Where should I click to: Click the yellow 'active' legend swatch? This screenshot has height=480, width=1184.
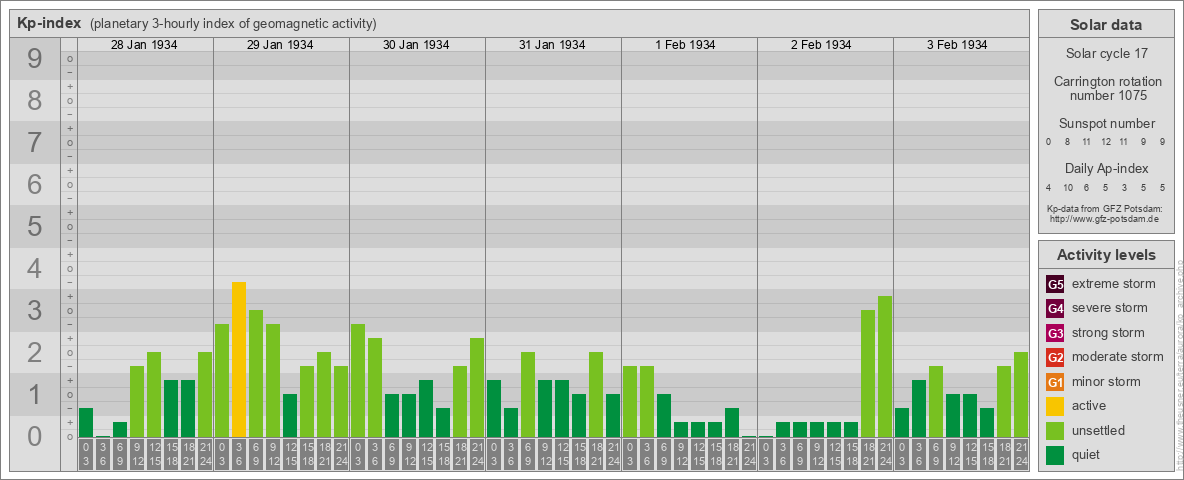click(x=1056, y=406)
